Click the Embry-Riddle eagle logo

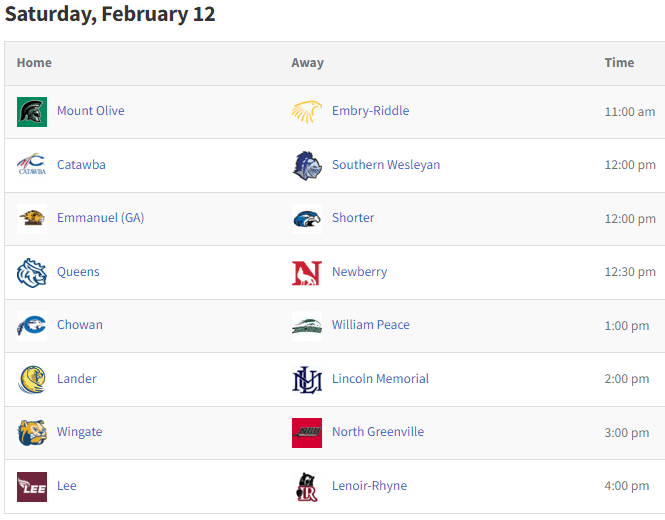pos(307,112)
